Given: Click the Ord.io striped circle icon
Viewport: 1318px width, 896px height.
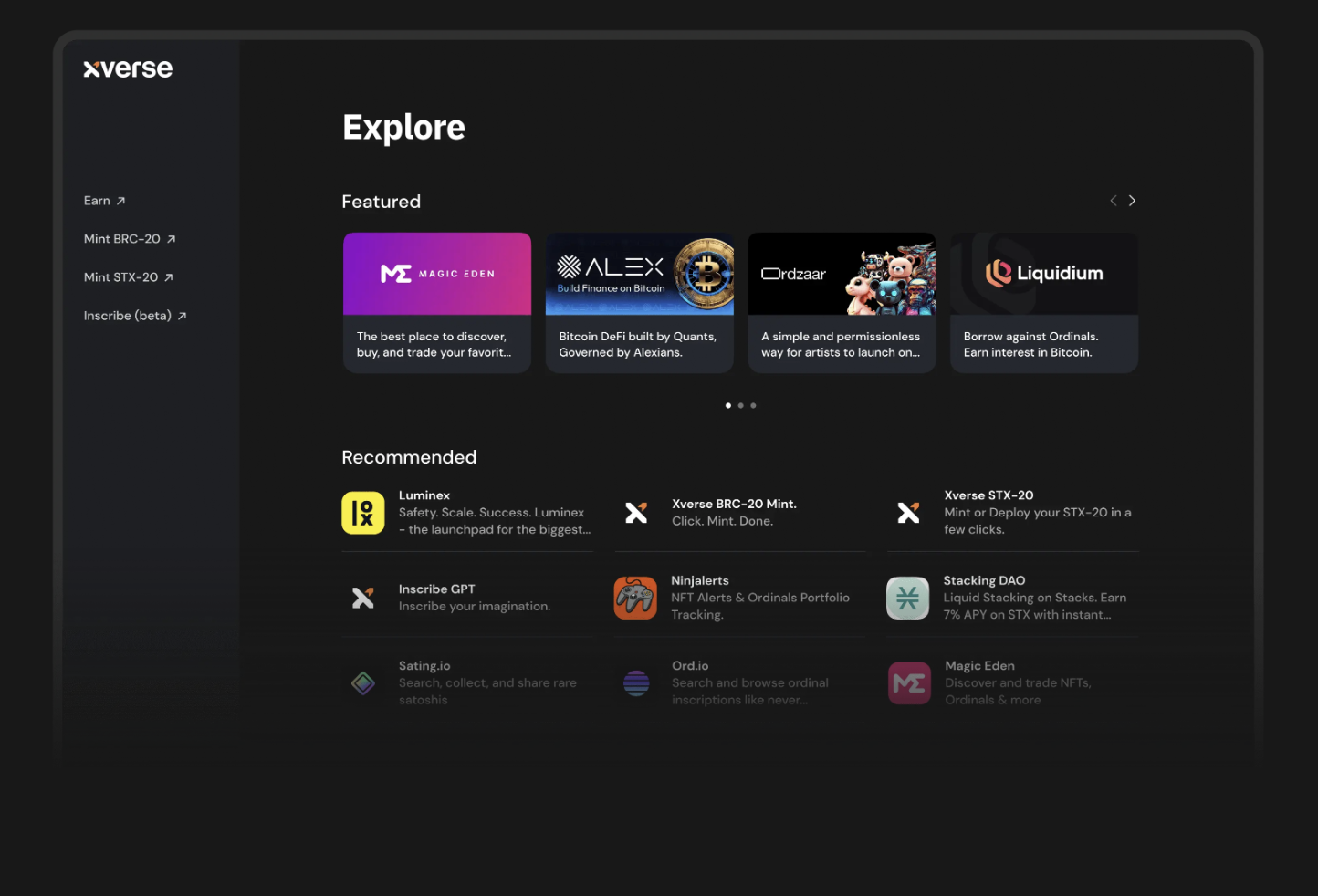Looking at the screenshot, I should coord(635,682).
